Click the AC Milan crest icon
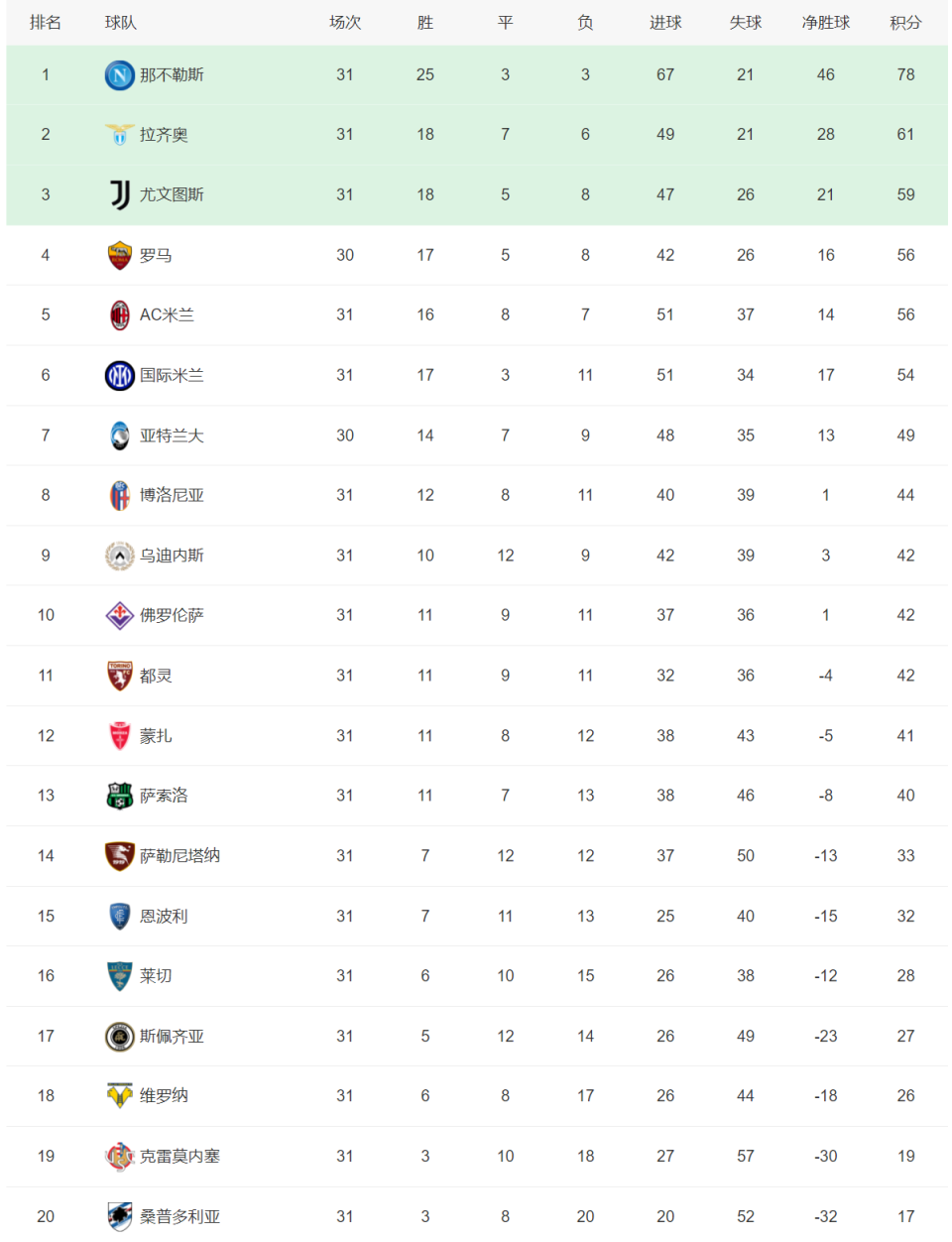This screenshot has width=952, height=1242. [120, 315]
